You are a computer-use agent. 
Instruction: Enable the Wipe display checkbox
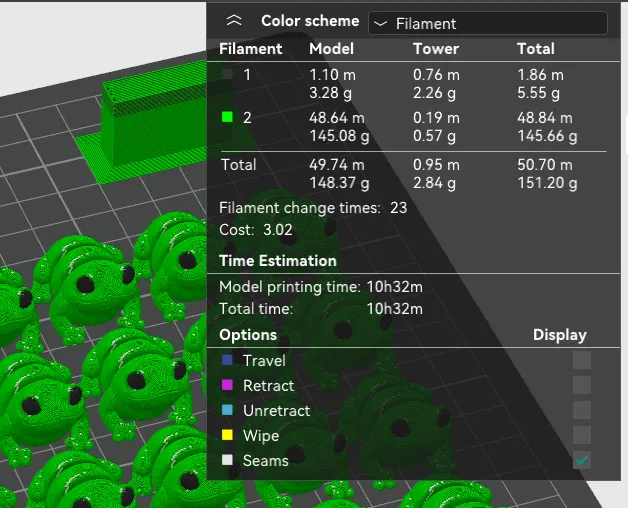coord(582,435)
